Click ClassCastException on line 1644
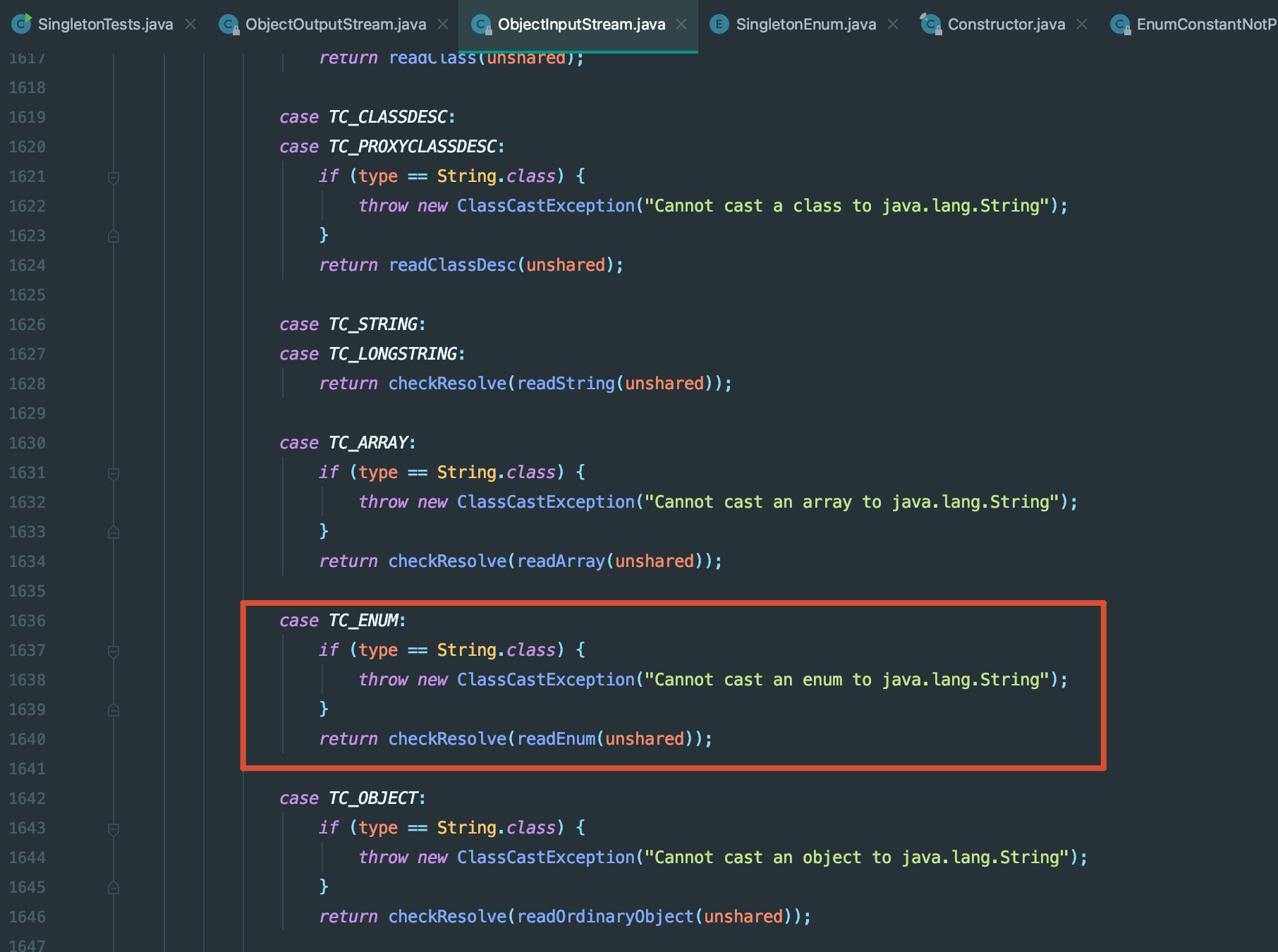Image resolution: width=1278 pixels, height=952 pixels. [x=546, y=858]
